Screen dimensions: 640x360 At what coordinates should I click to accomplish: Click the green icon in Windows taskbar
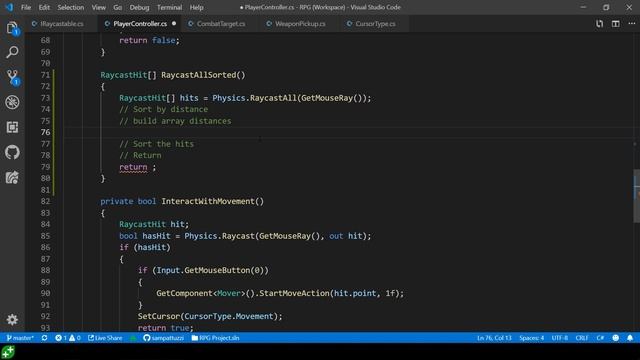coord(8,352)
